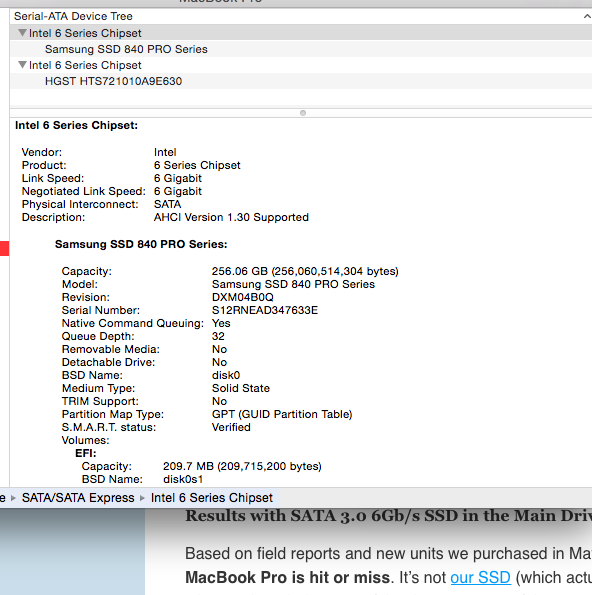Click 'GPT (GUID Partition Table)' value

coord(282,414)
